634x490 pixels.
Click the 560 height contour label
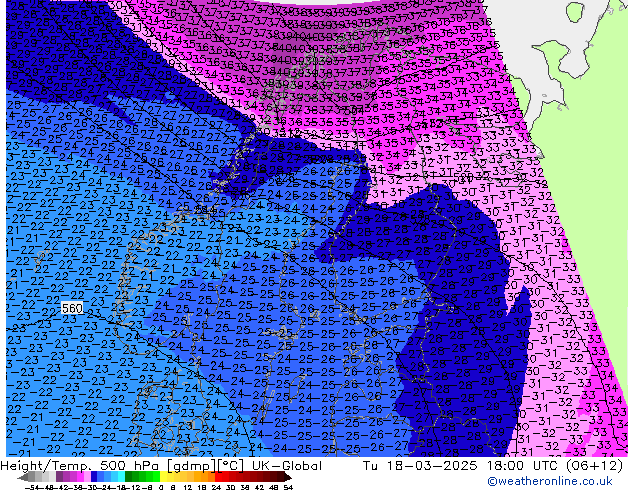pos(72,308)
